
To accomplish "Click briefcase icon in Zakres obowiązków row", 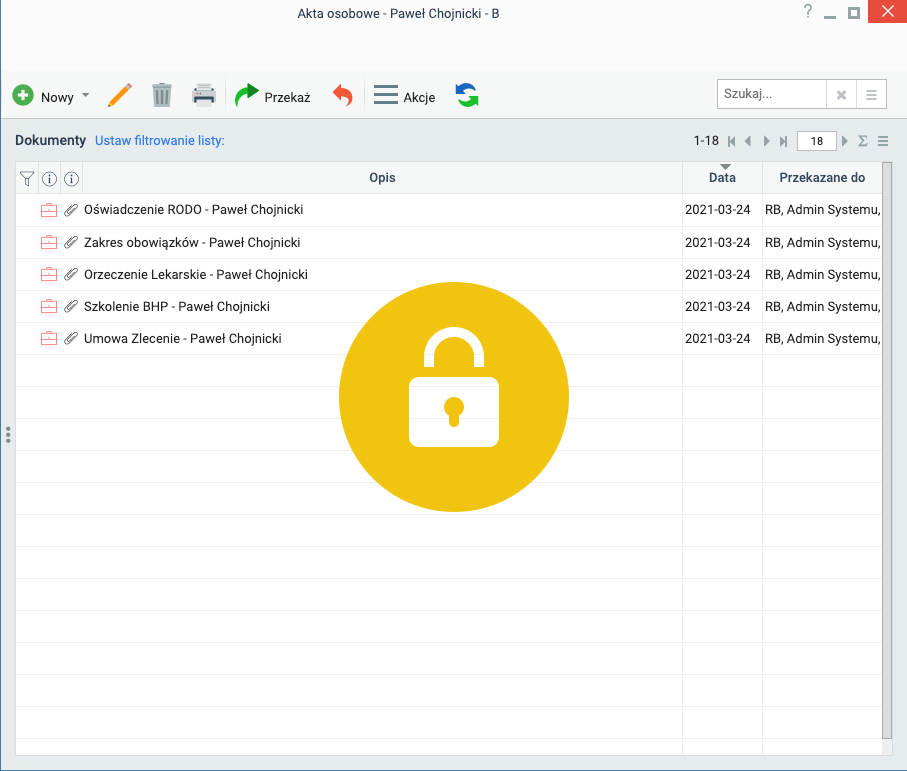I will click(x=49, y=242).
